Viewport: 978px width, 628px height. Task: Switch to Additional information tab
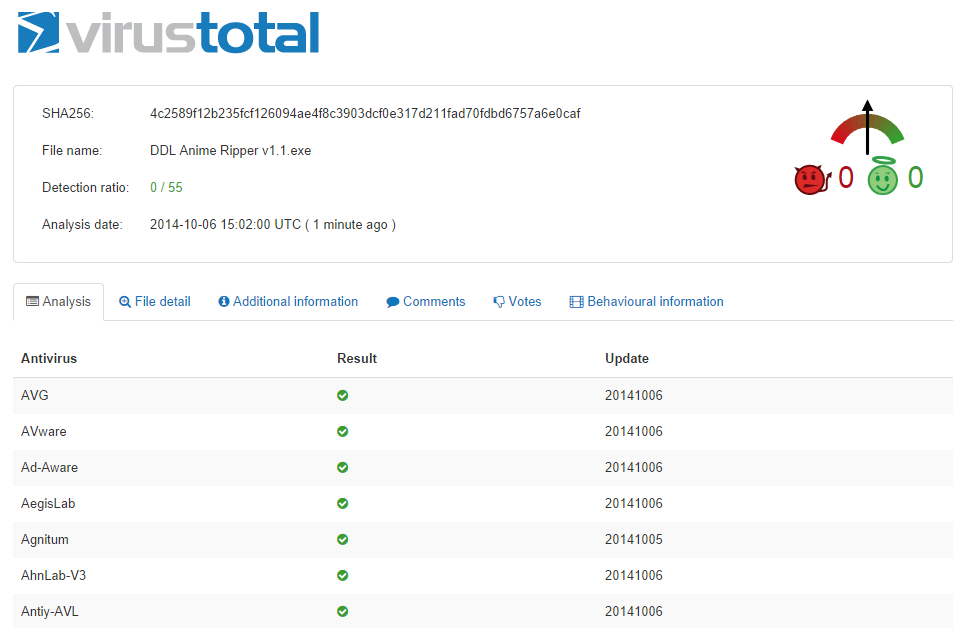pyautogui.click(x=288, y=302)
